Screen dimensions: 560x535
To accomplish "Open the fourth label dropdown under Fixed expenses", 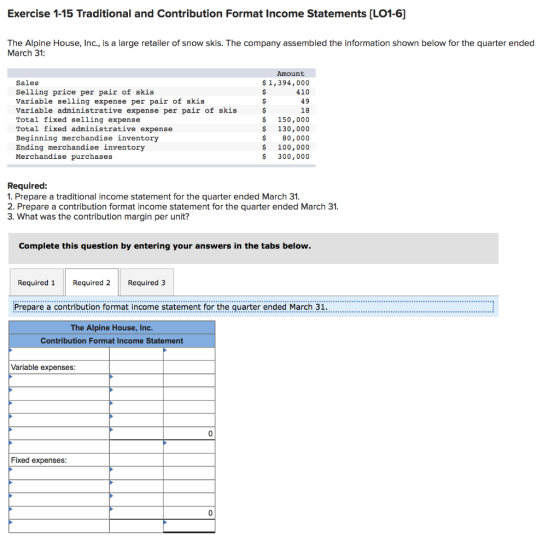I will 59,513.
